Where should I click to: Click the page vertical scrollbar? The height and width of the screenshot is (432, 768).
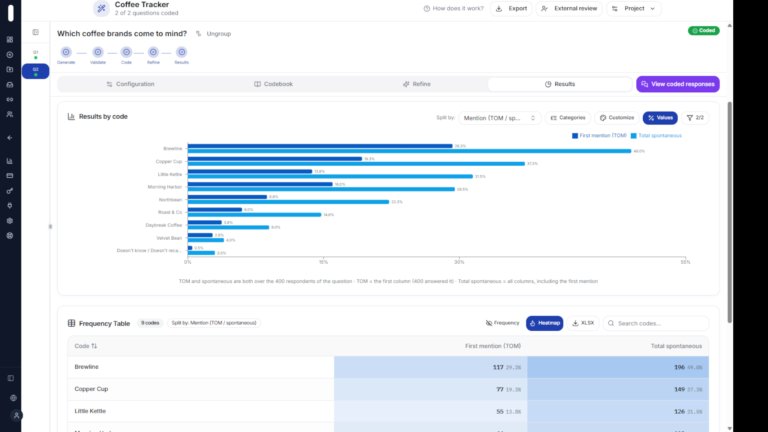pyautogui.click(x=729, y=213)
